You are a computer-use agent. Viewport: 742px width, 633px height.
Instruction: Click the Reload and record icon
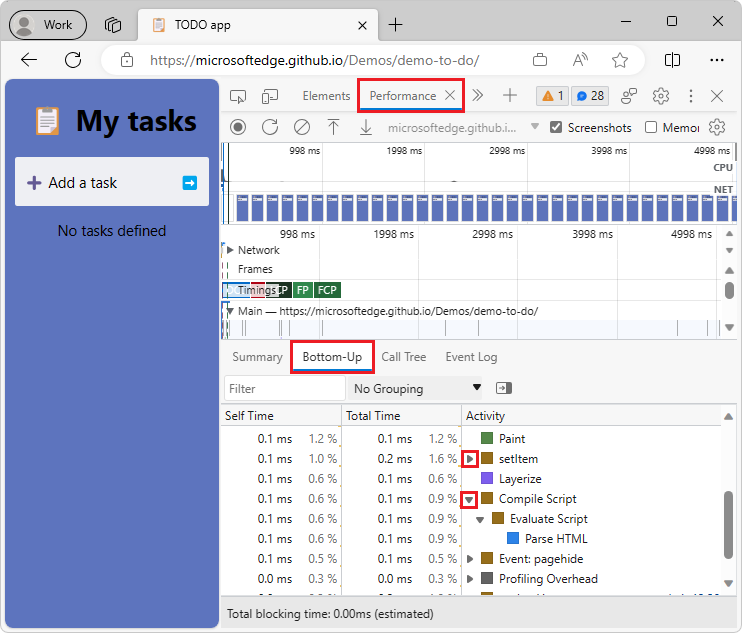(270, 127)
